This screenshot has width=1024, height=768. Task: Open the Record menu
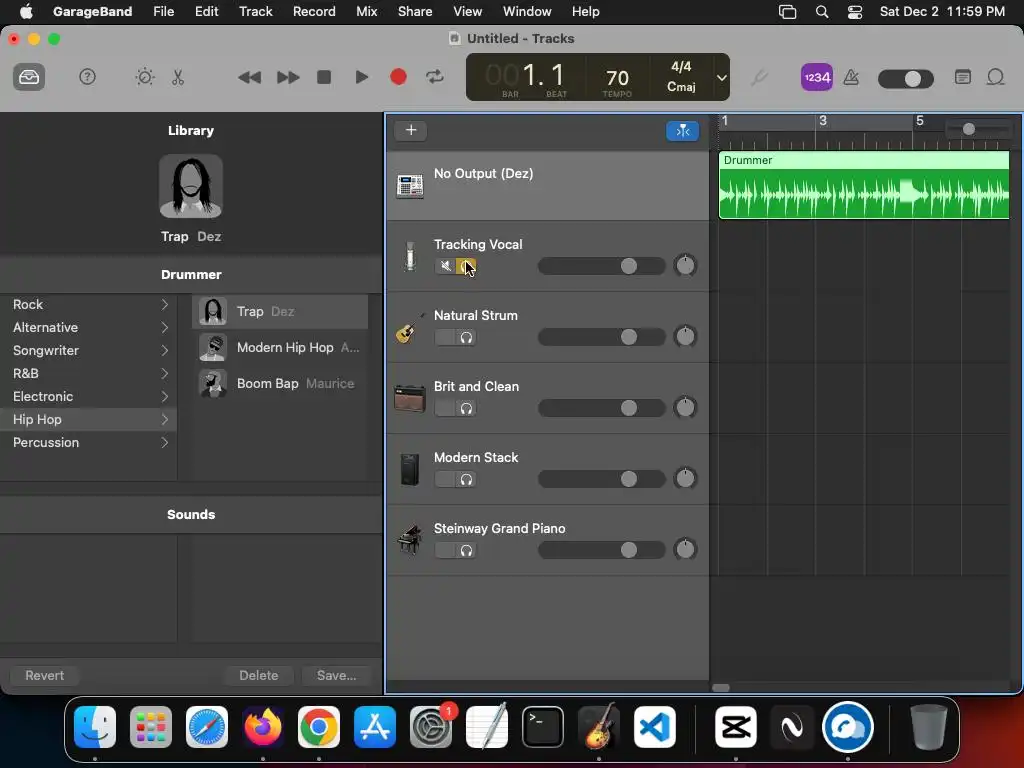[x=314, y=11]
